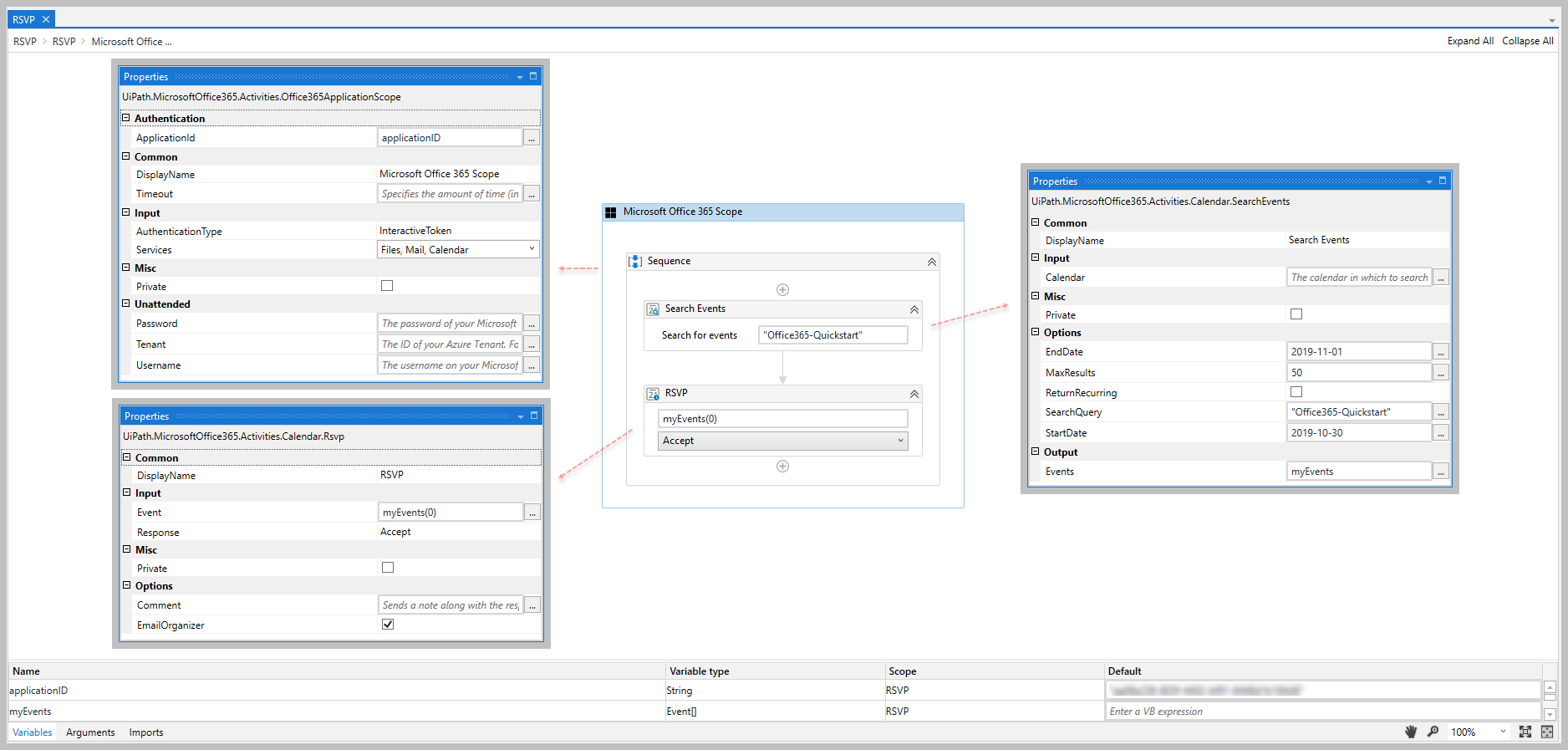The width and height of the screenshot is (1568, 750).
Task: Click the fit to screen icon
Action: pos(1525,732)
